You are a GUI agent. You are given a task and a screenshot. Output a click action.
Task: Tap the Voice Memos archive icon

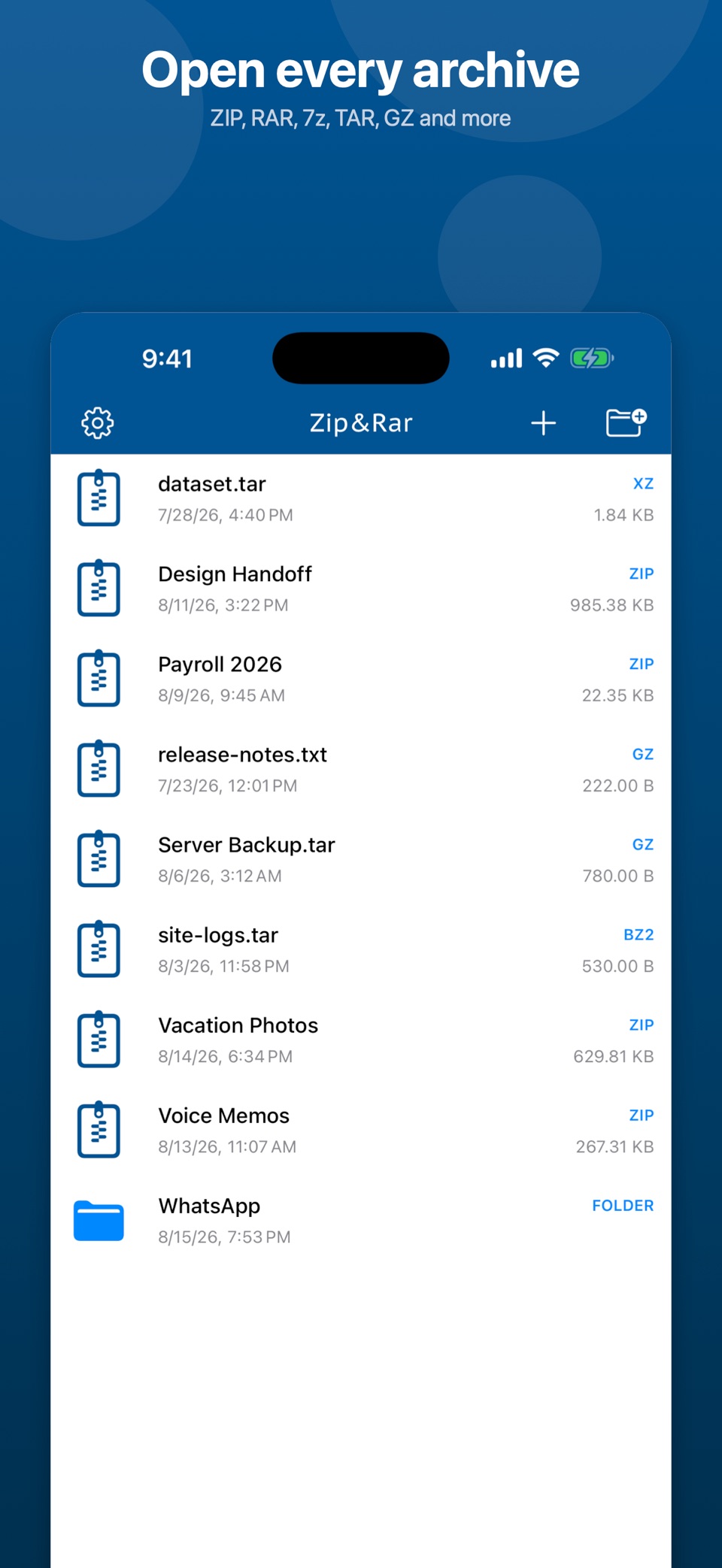click(x=99, y=1130)
